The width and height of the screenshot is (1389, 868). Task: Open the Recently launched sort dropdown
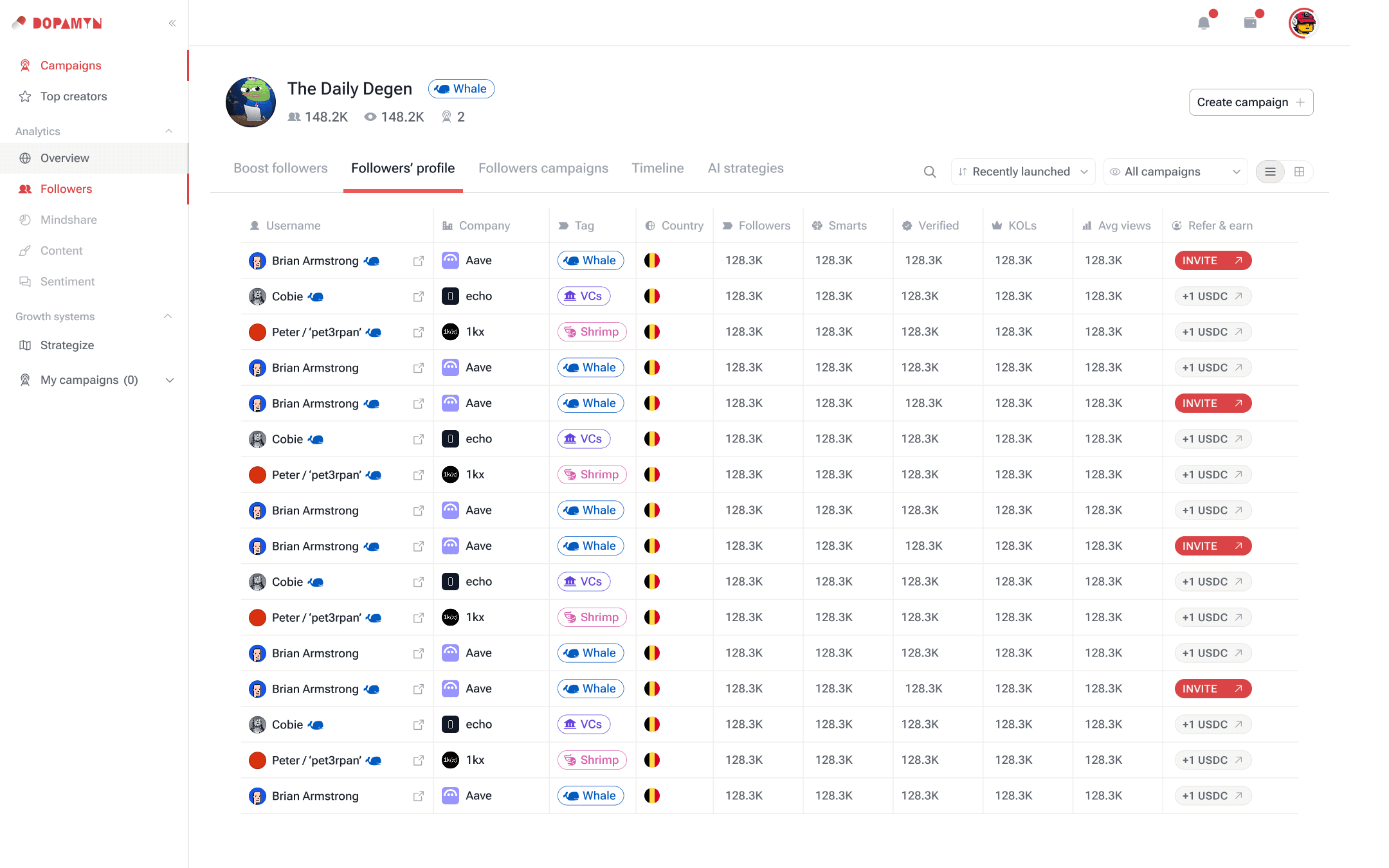(1022, 172)
